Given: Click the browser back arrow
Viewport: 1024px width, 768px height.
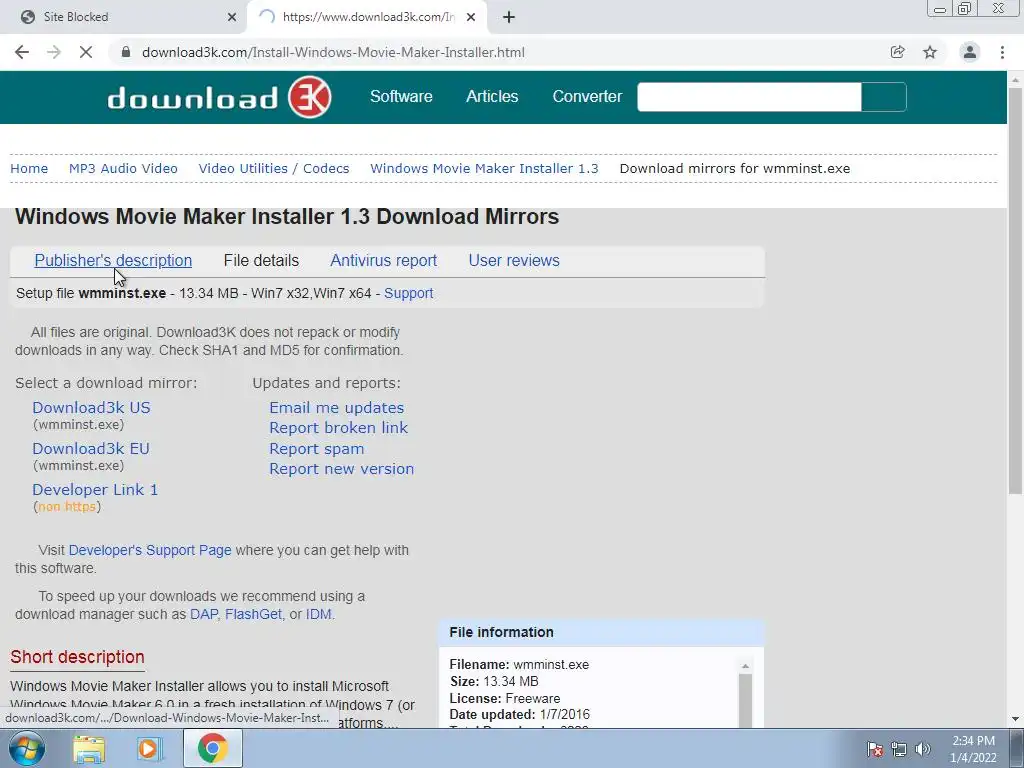Looking at the screenshot, I should point(22,52).
